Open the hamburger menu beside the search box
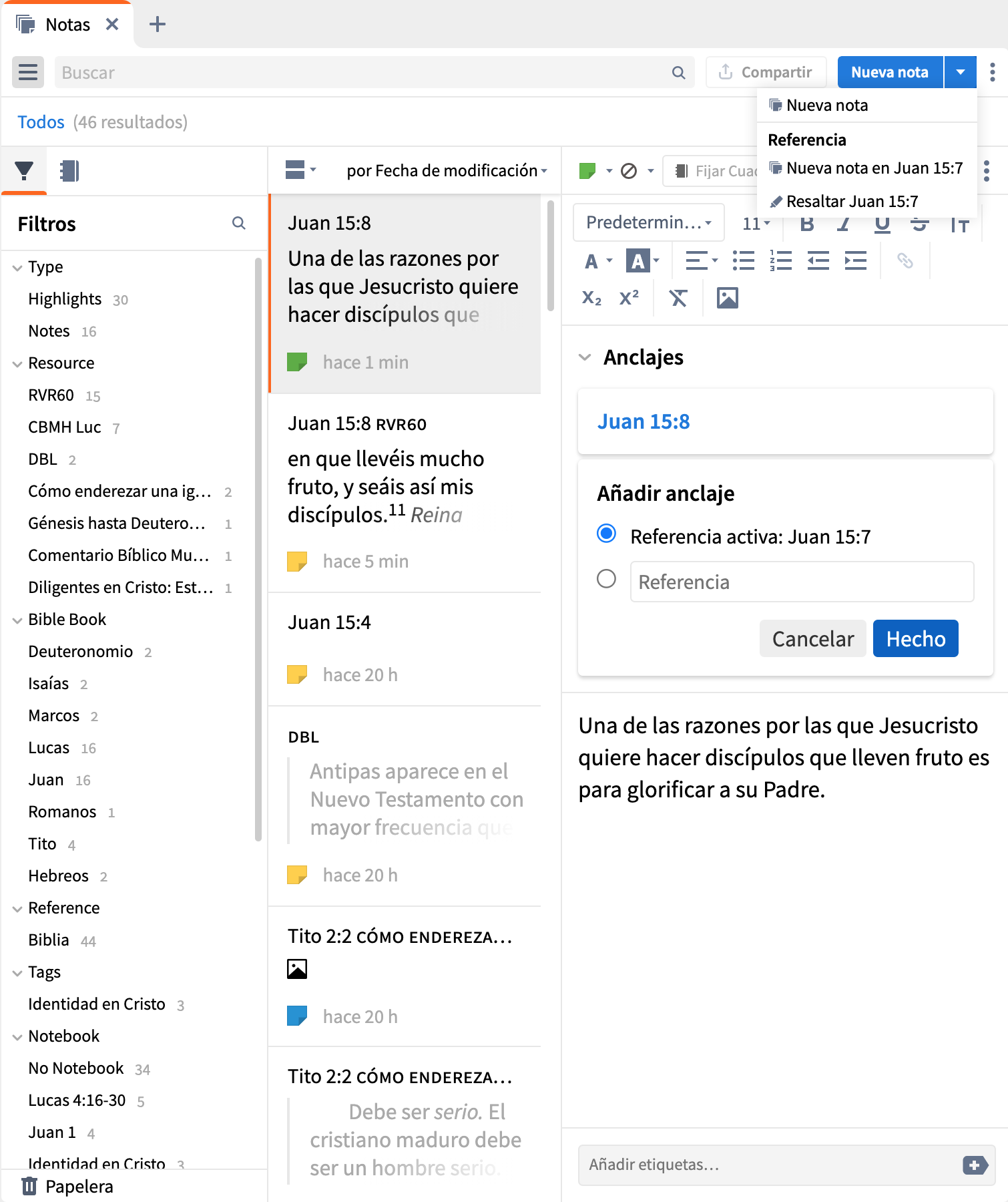The height and width of the screenshot is (1202, 1008). pyautogui.click(x=28, y=72)
